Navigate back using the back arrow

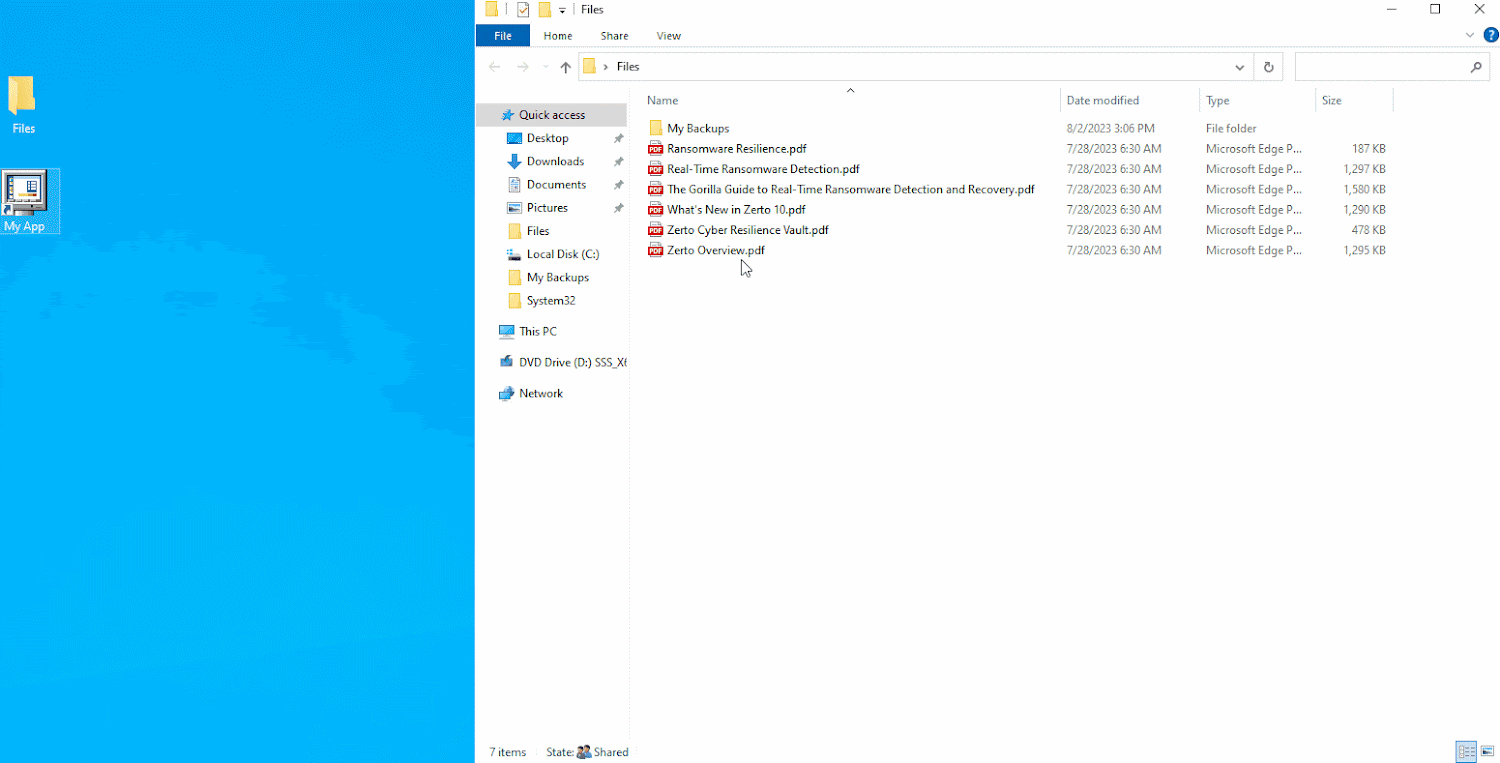(494, 66)
